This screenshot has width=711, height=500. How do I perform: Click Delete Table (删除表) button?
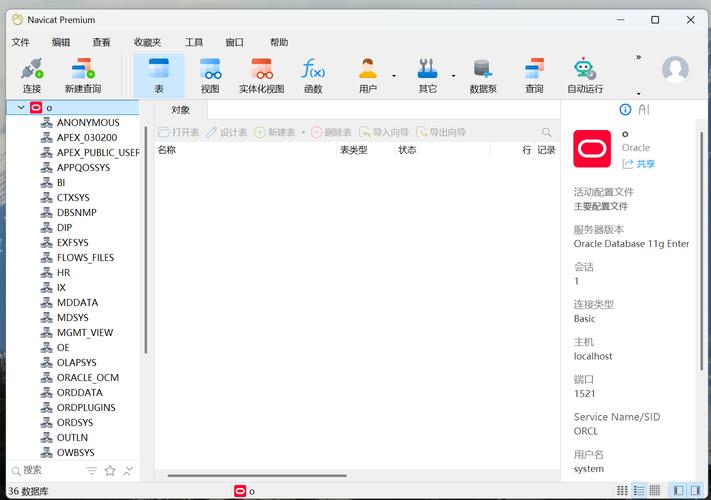[331, 132]
